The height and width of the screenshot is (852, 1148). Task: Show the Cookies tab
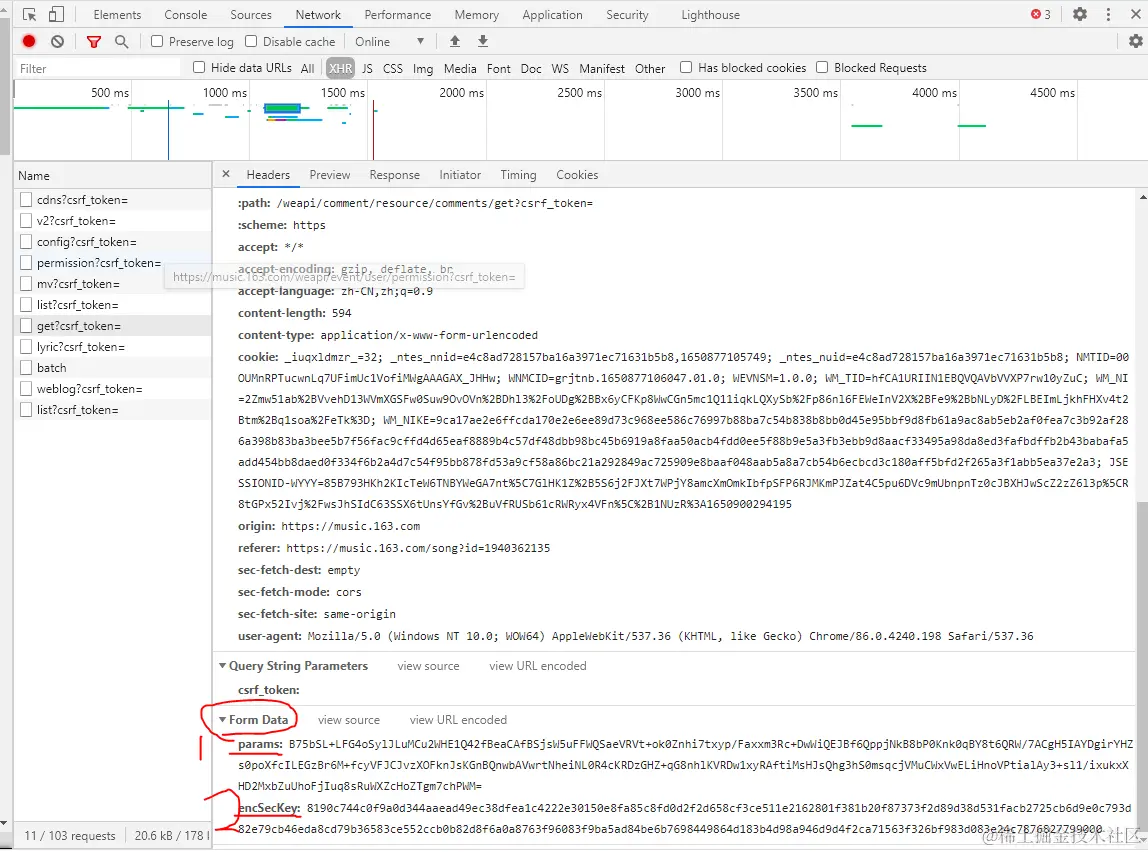tap(577, 175)
